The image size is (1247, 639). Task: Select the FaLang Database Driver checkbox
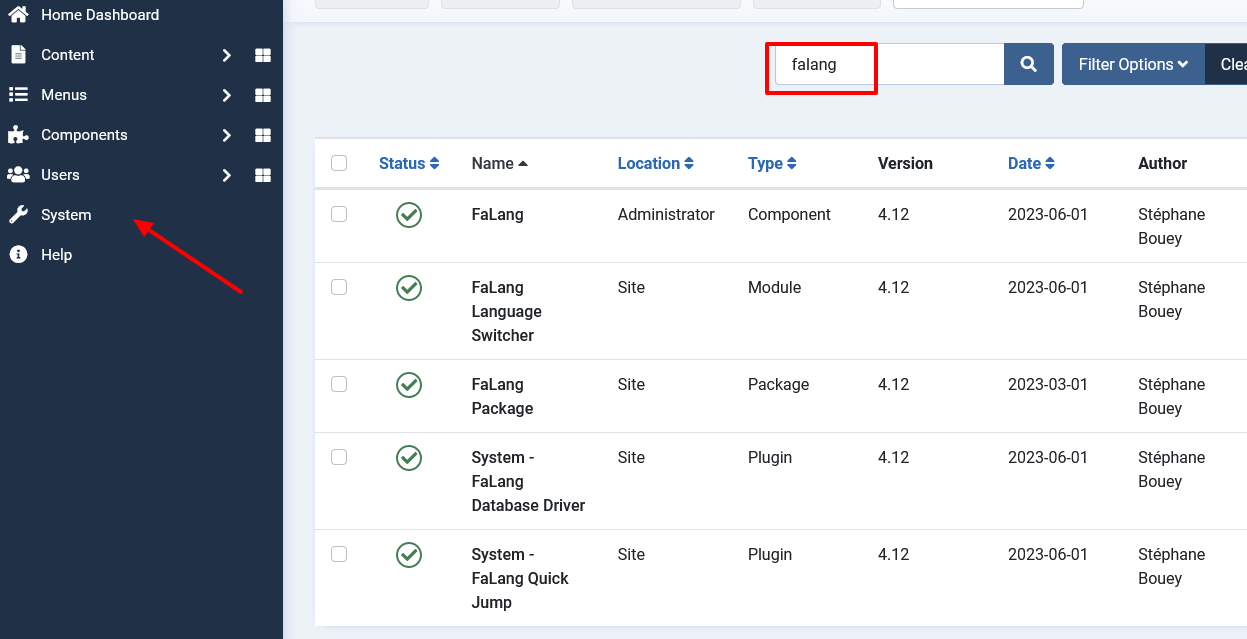coord(339,457)
